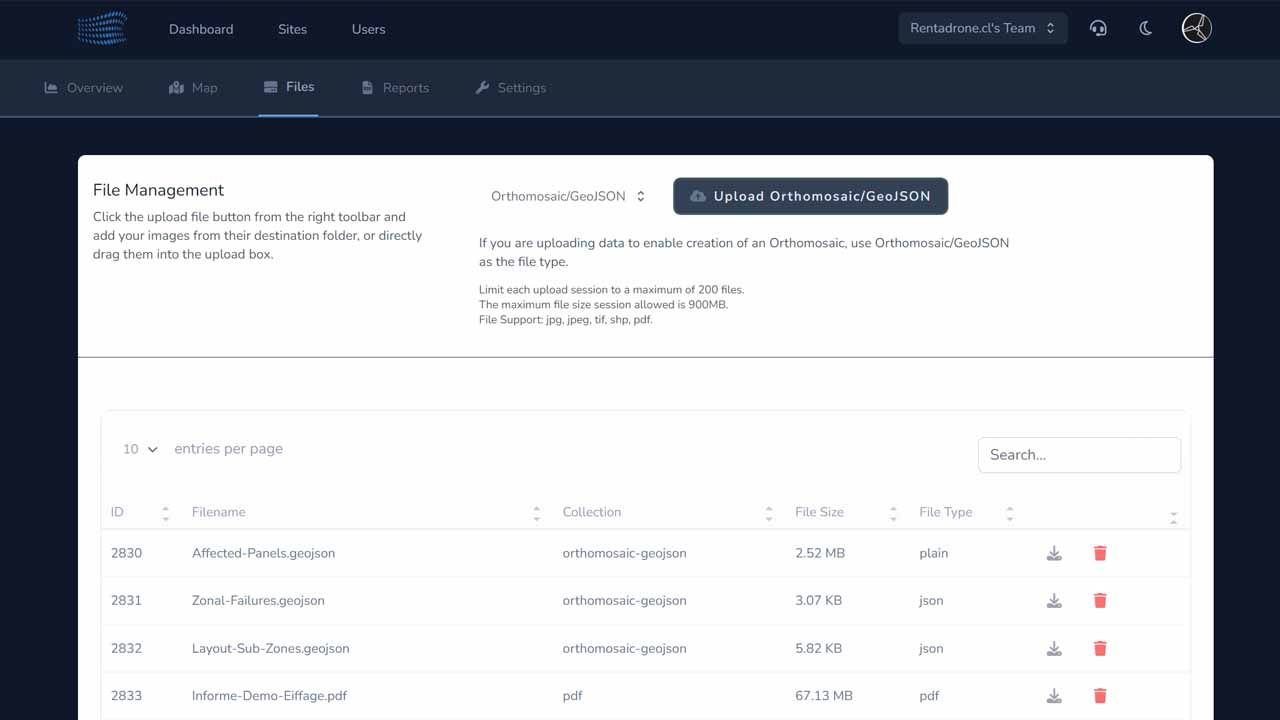Sort the table by File Size column
The width and height of the screenshot is (1280, 720).
tap(819, 512)
